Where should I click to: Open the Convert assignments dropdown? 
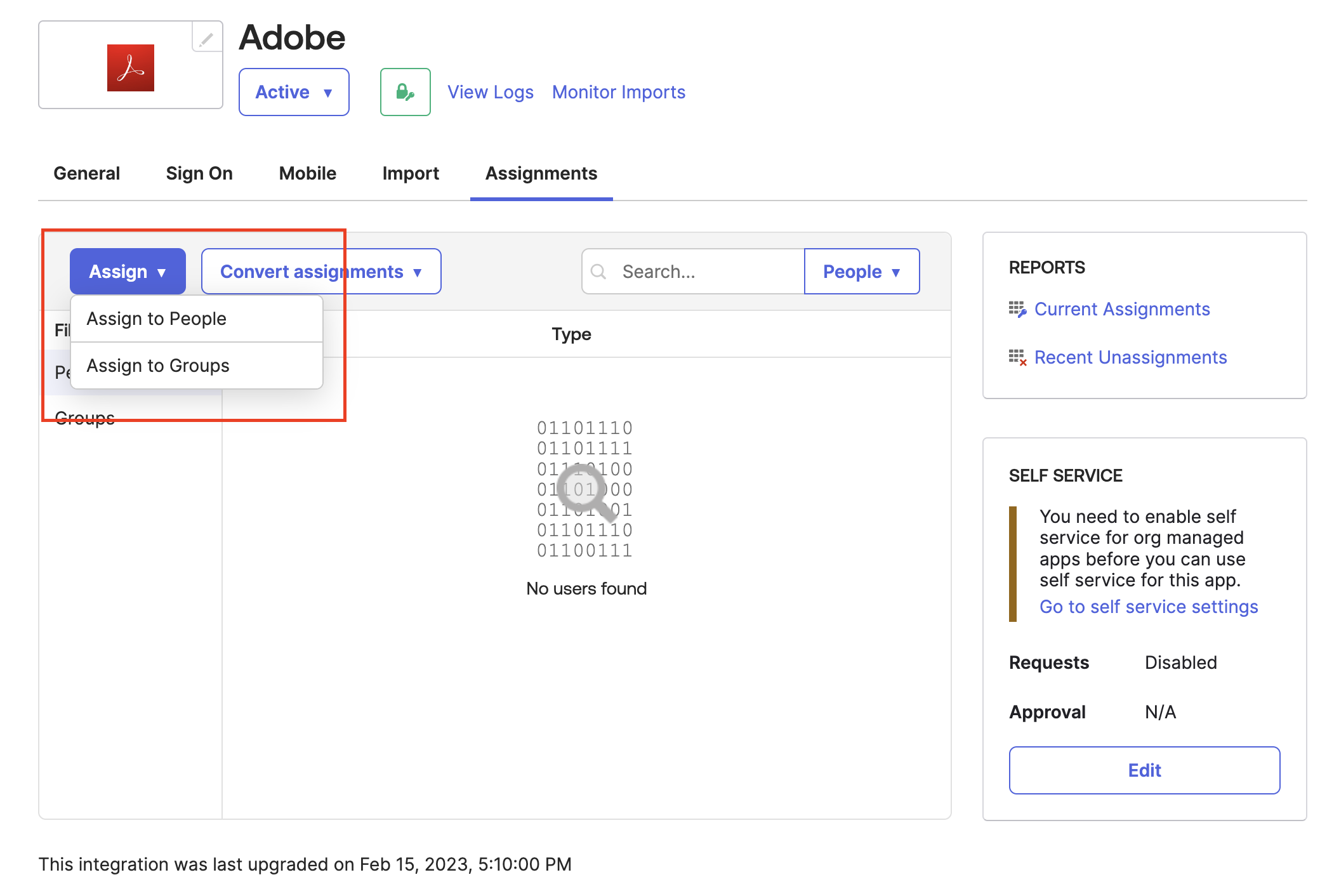321,272
